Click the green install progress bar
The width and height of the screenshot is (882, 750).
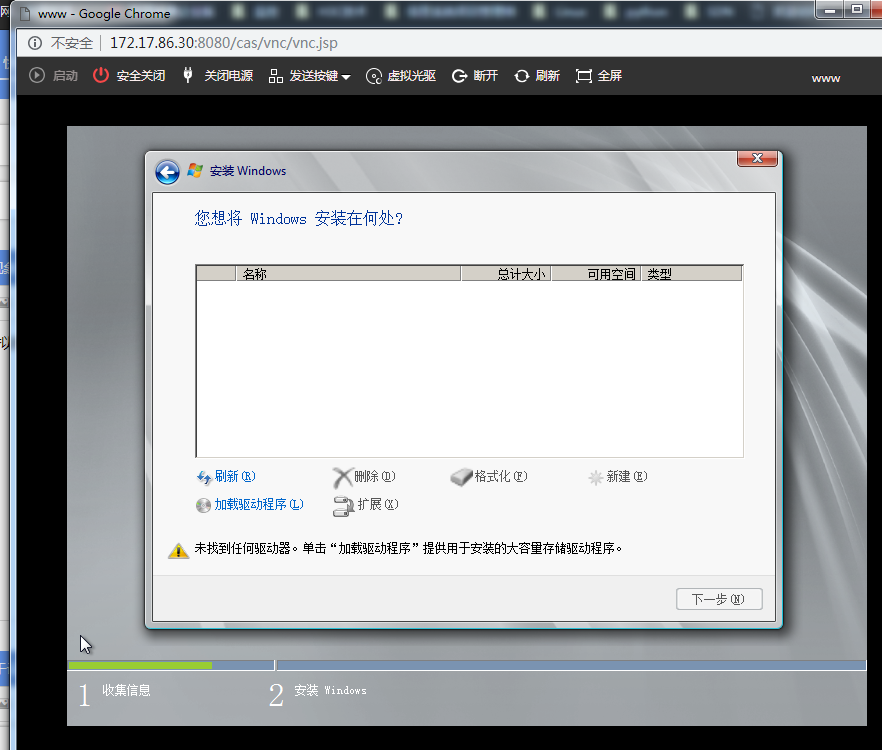click(141, 666)
